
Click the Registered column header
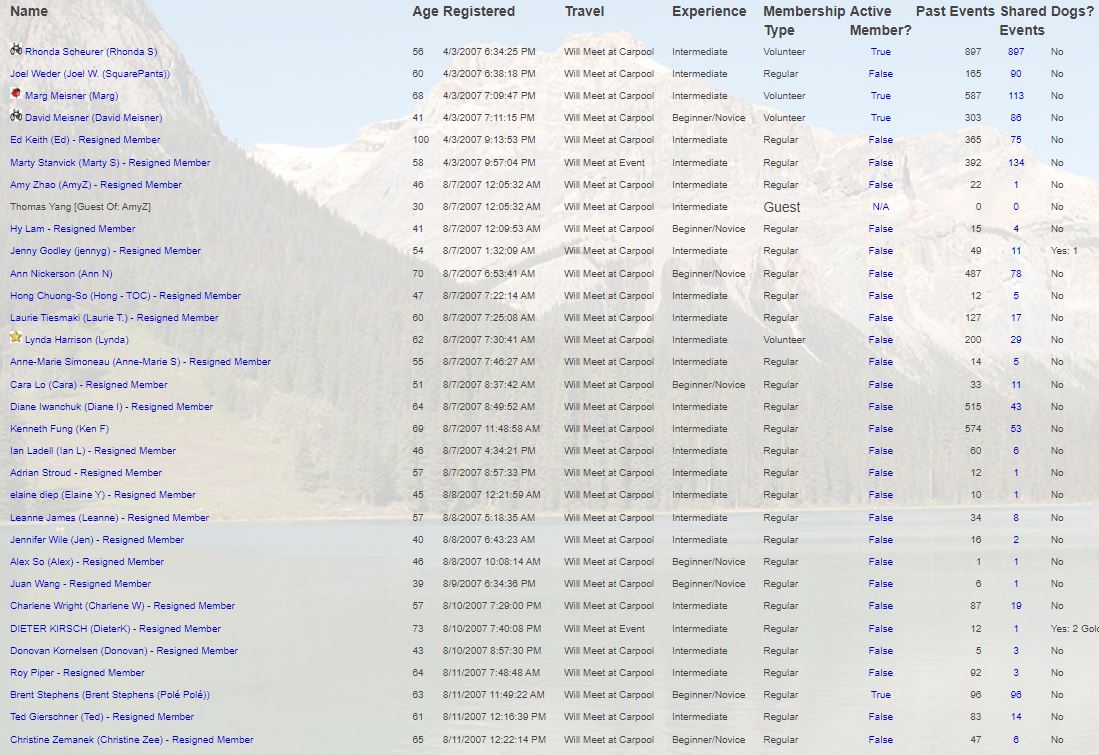[479, 12]
